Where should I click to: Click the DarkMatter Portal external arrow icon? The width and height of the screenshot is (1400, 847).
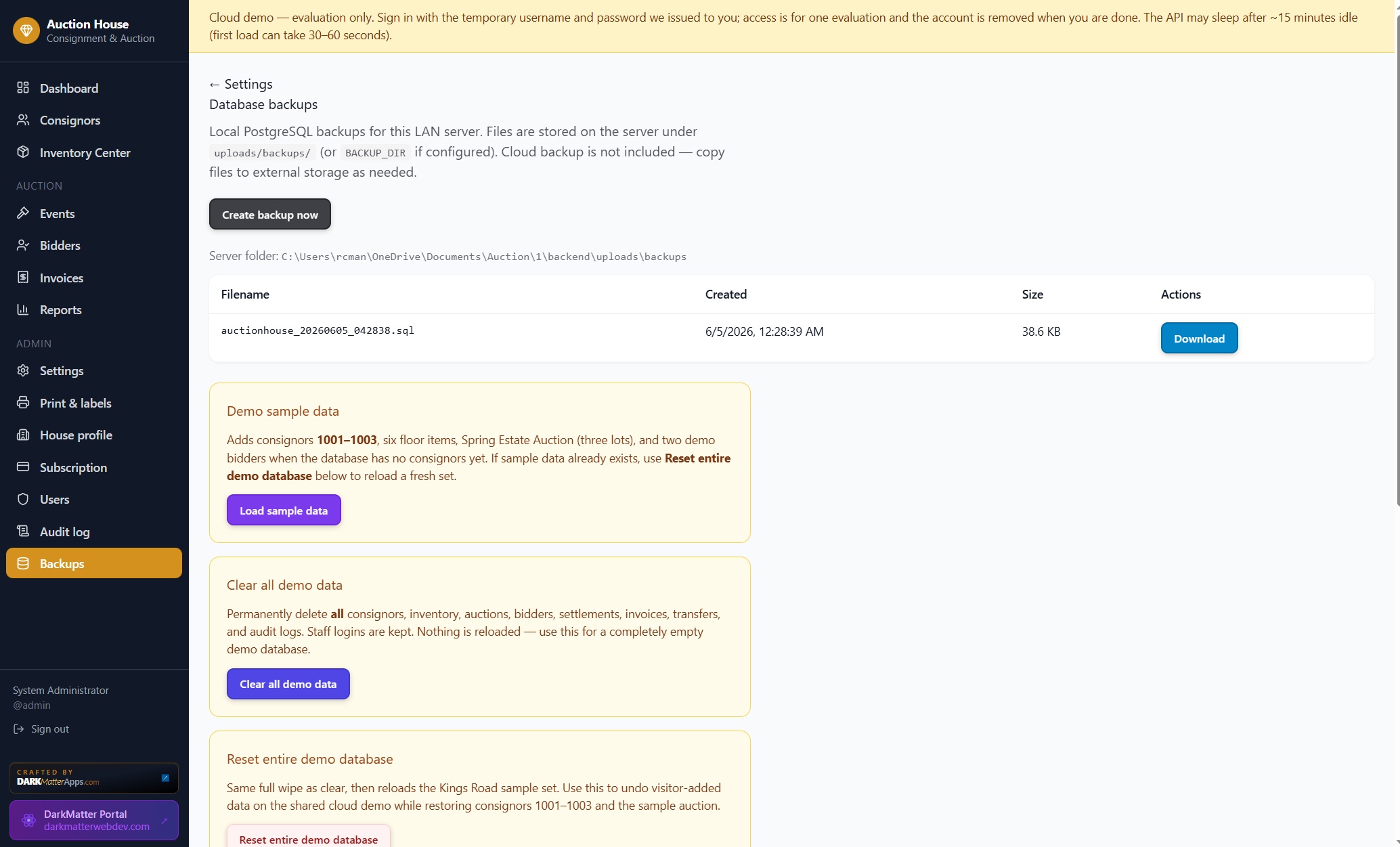pos(164,821)
